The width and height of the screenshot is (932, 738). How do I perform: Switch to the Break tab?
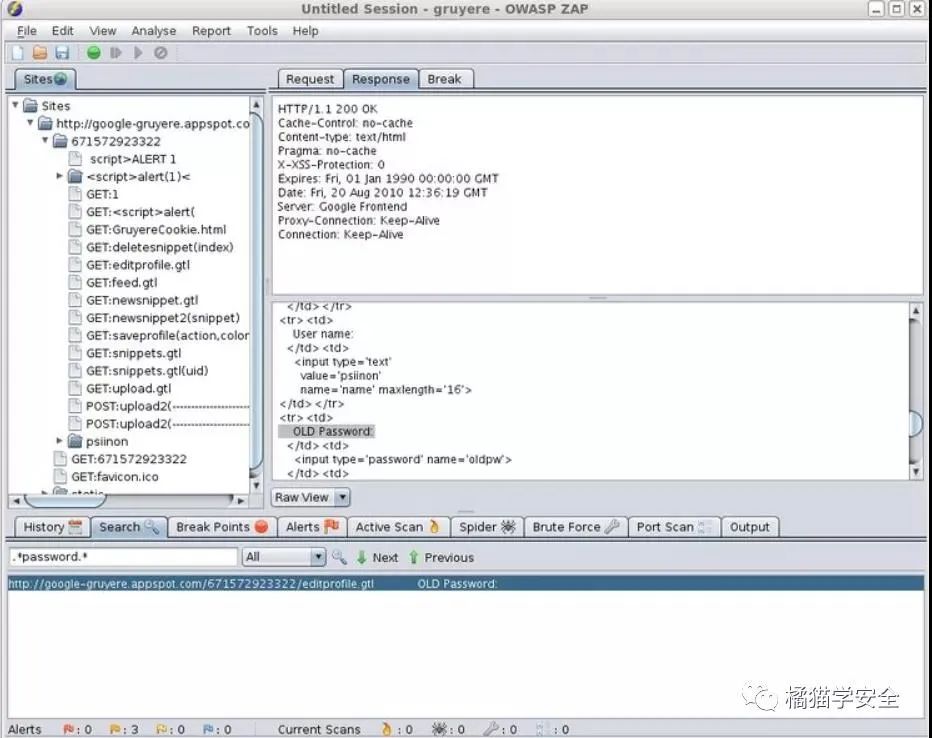(444, 79)
